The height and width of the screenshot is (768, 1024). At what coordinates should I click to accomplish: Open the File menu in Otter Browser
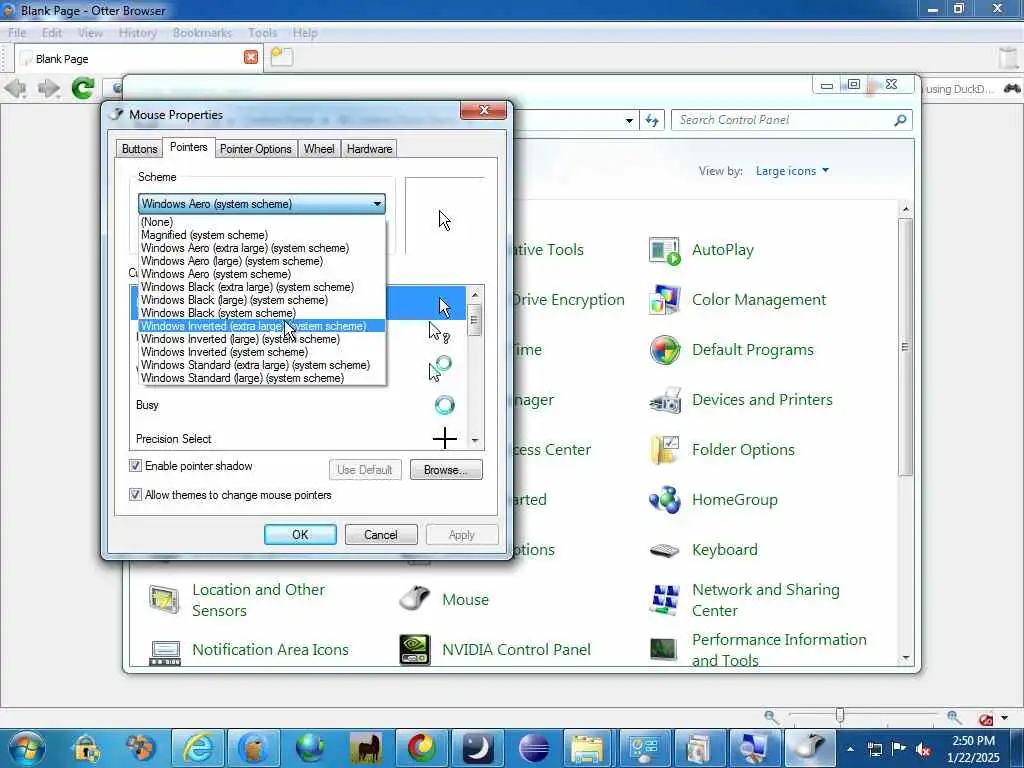(x=17, y=33)
